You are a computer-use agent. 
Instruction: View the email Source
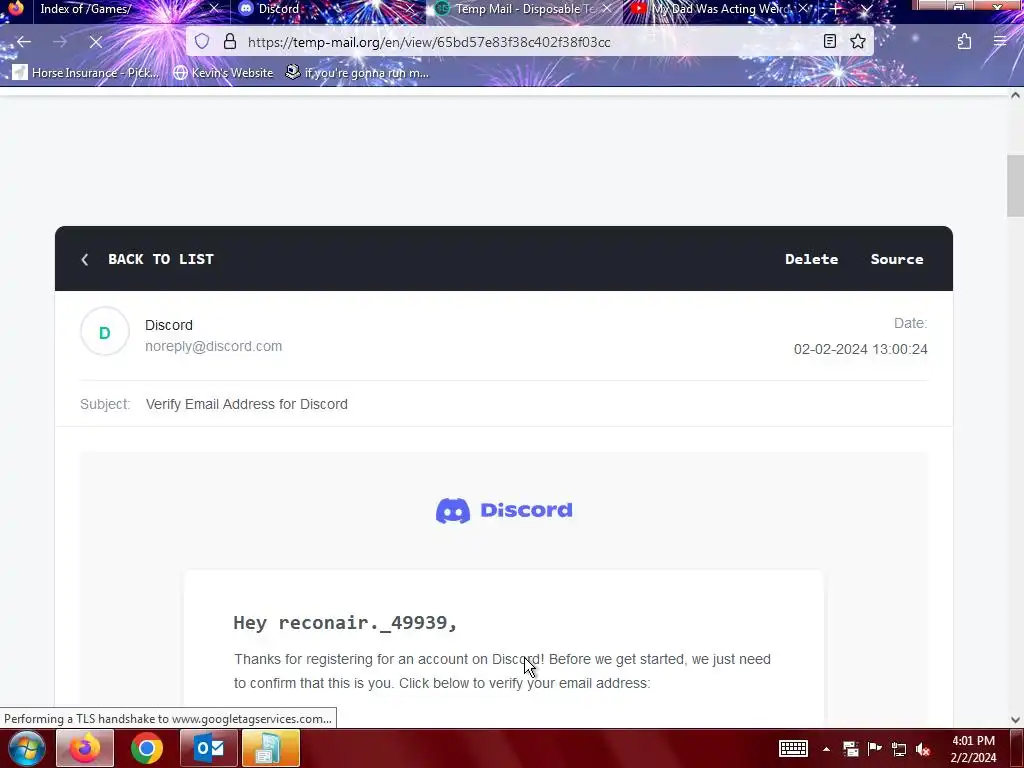click(x=897, y=259)
